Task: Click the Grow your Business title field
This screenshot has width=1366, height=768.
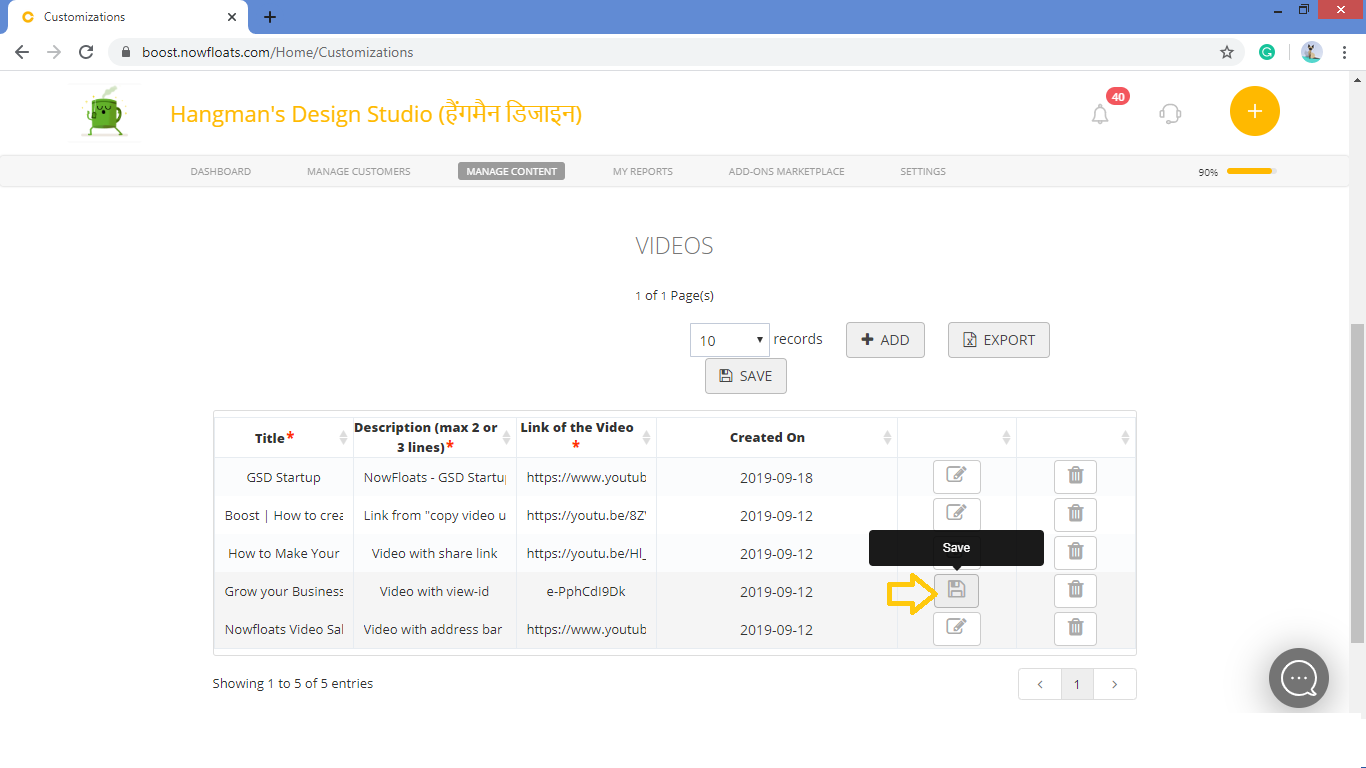Action: click(284, 591)
